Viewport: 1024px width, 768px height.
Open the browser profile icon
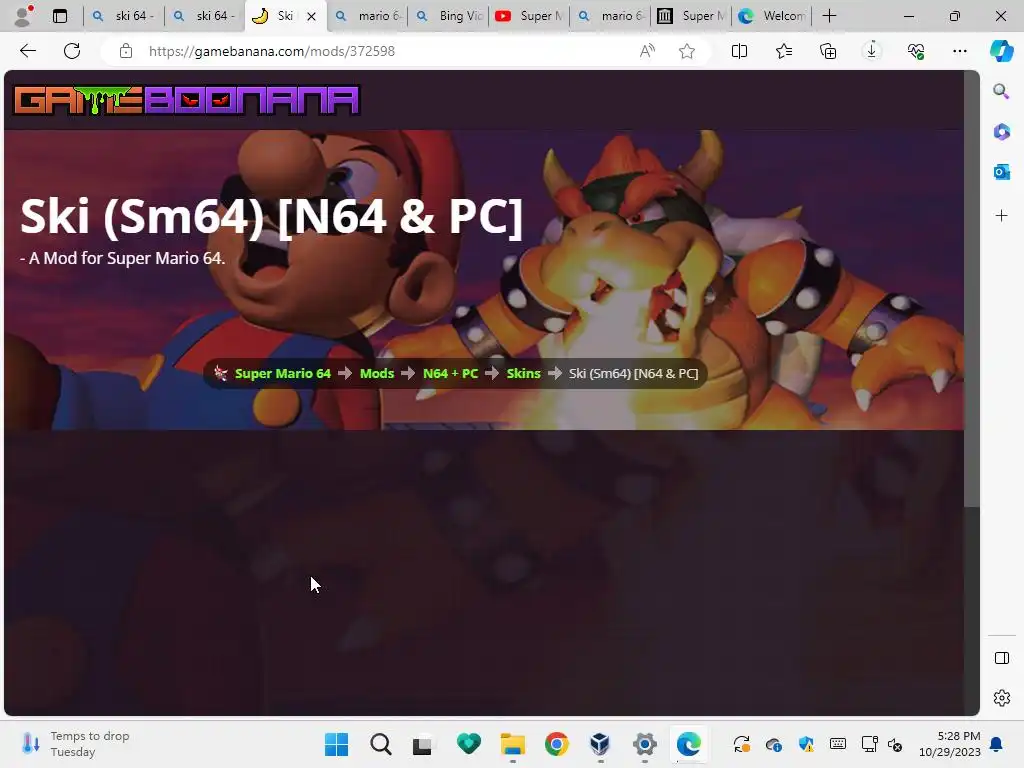(23, 16)
